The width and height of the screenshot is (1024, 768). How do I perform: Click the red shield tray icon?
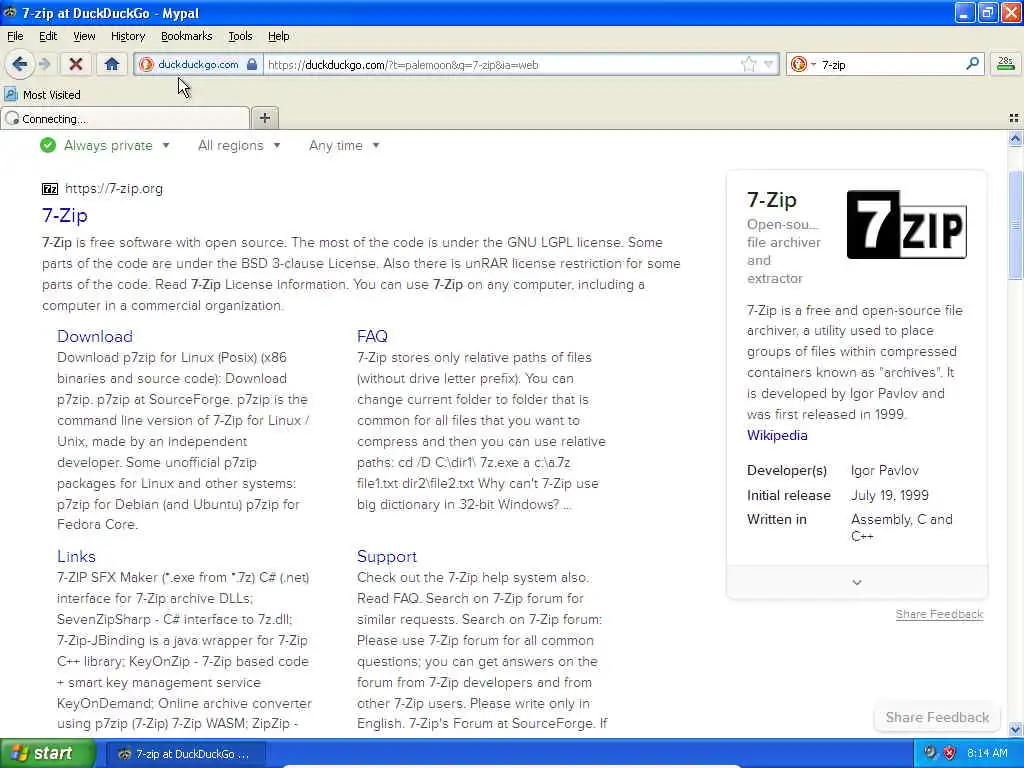950,753
